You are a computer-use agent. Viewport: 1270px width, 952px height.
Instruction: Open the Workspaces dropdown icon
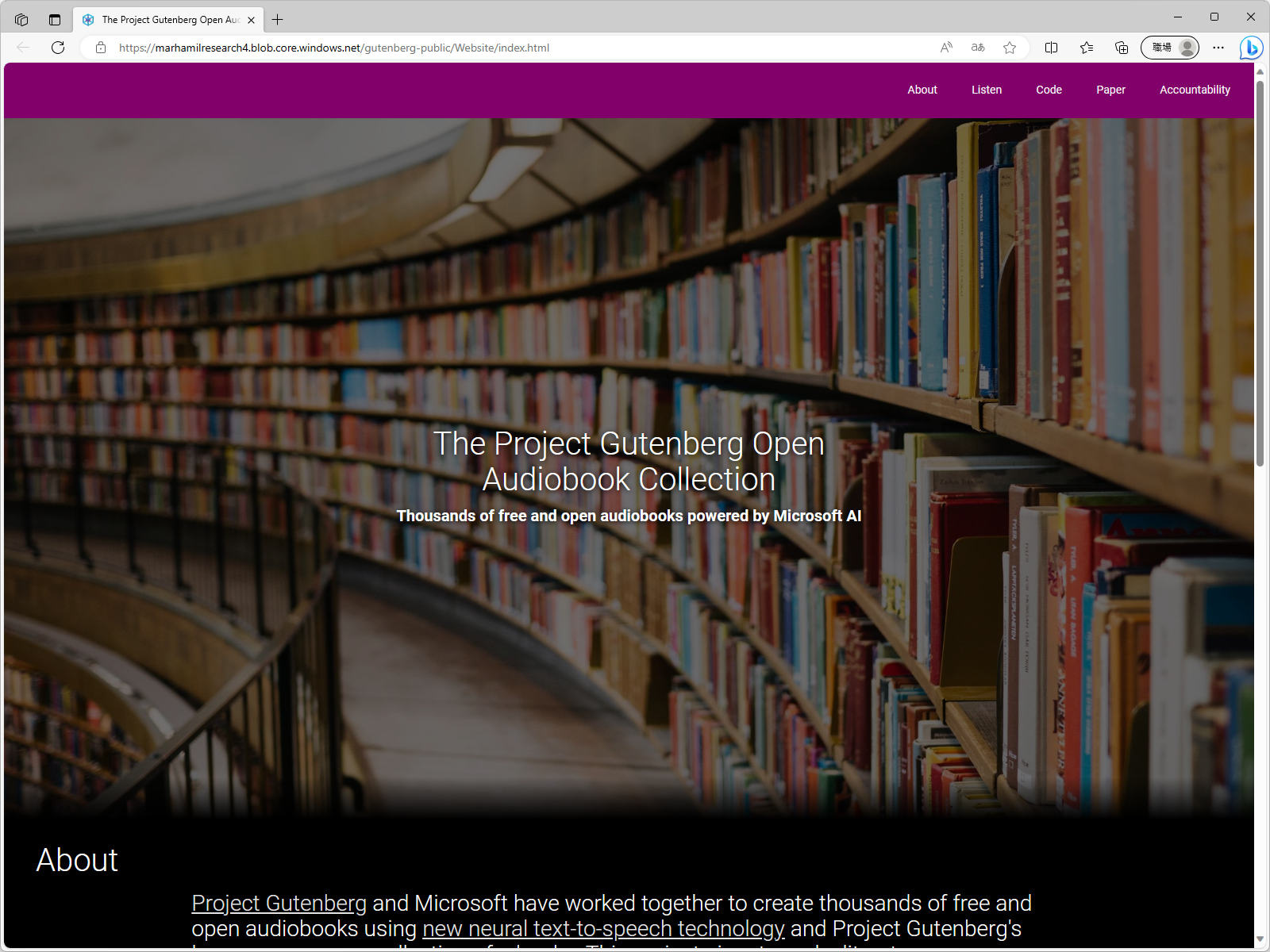(21, 19)
